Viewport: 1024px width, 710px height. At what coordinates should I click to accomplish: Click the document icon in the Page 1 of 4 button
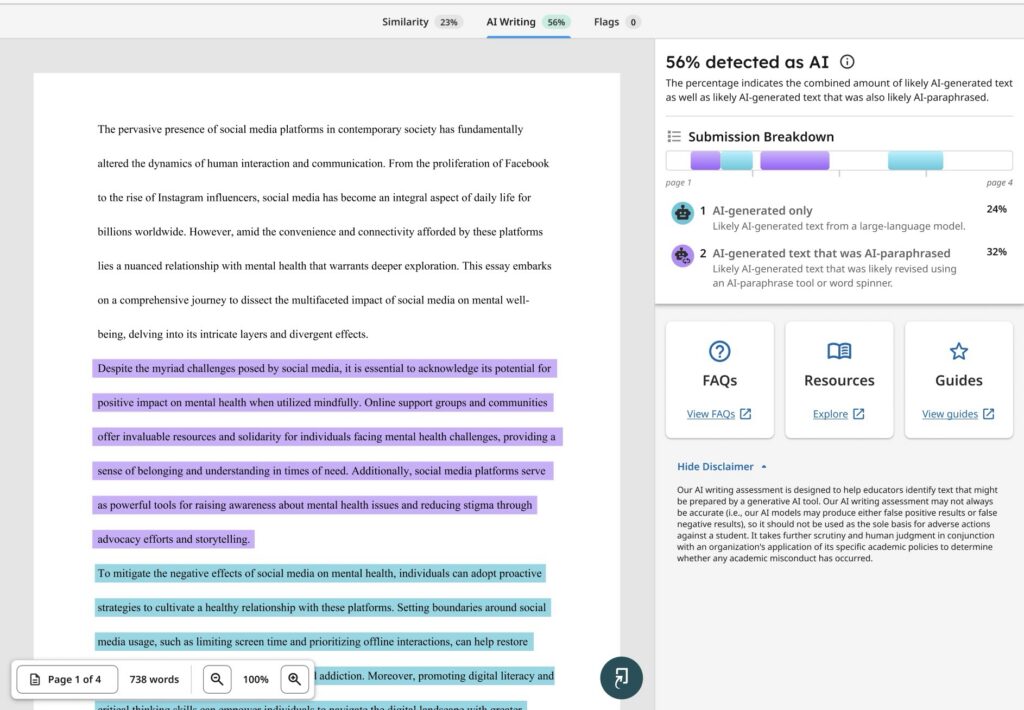35,679
